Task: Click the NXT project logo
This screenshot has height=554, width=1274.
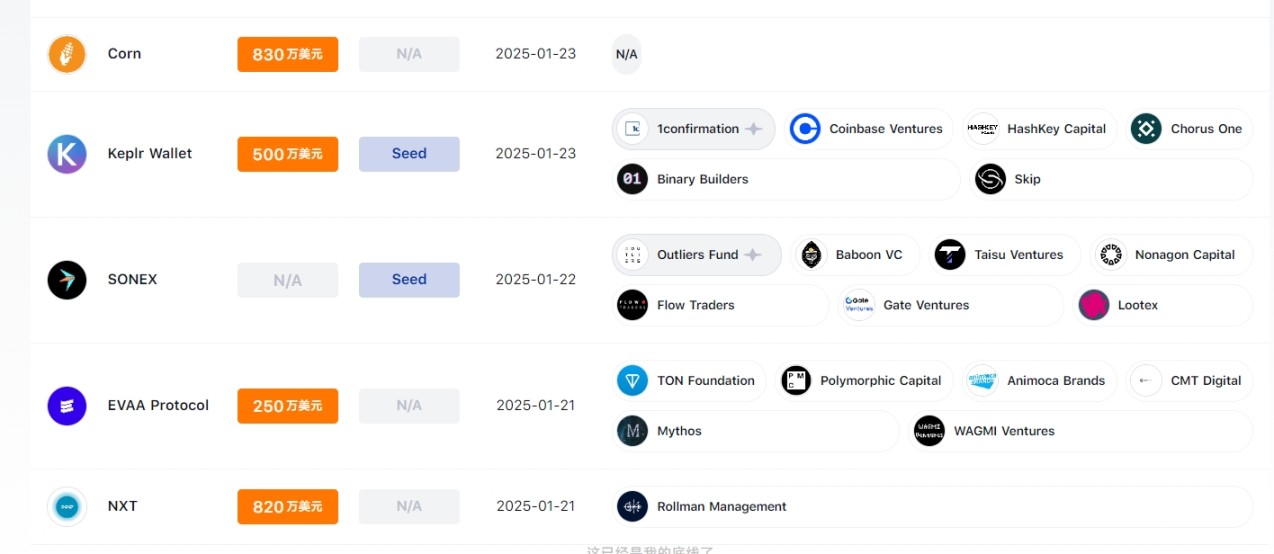Action: tap(67, 507)
